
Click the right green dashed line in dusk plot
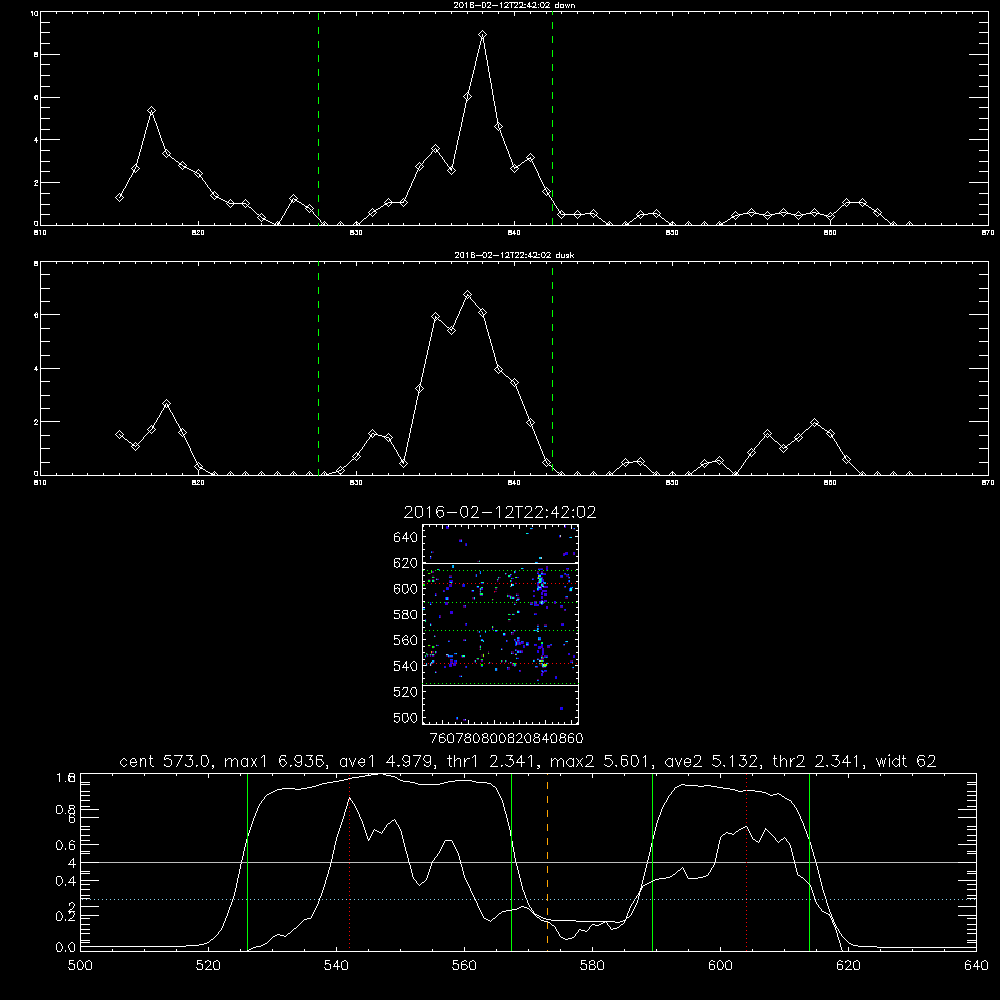552,368
